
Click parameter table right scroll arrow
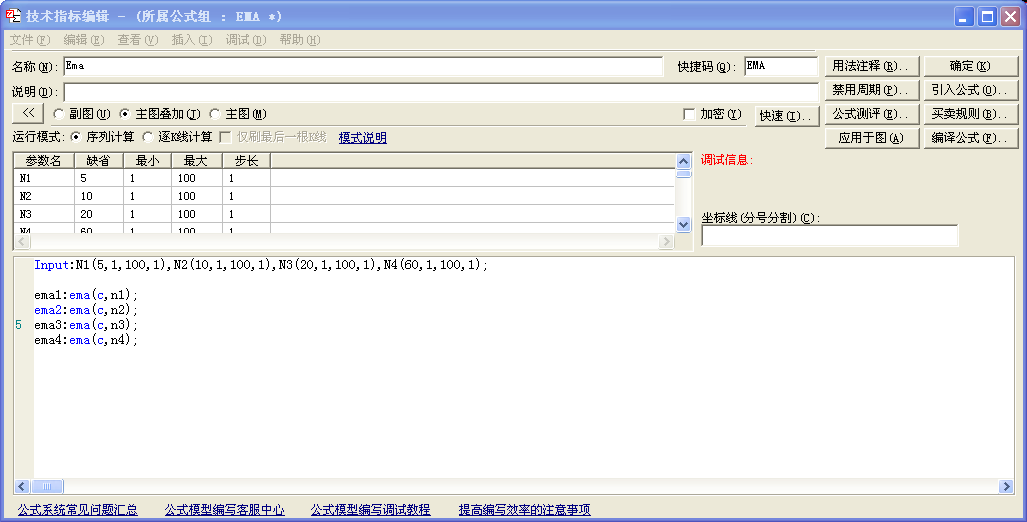(666, 242)
